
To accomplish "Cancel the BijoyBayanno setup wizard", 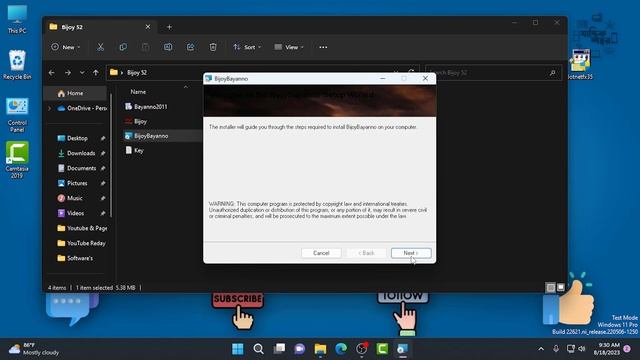I will pyautogui.click(x=321, y=253).
